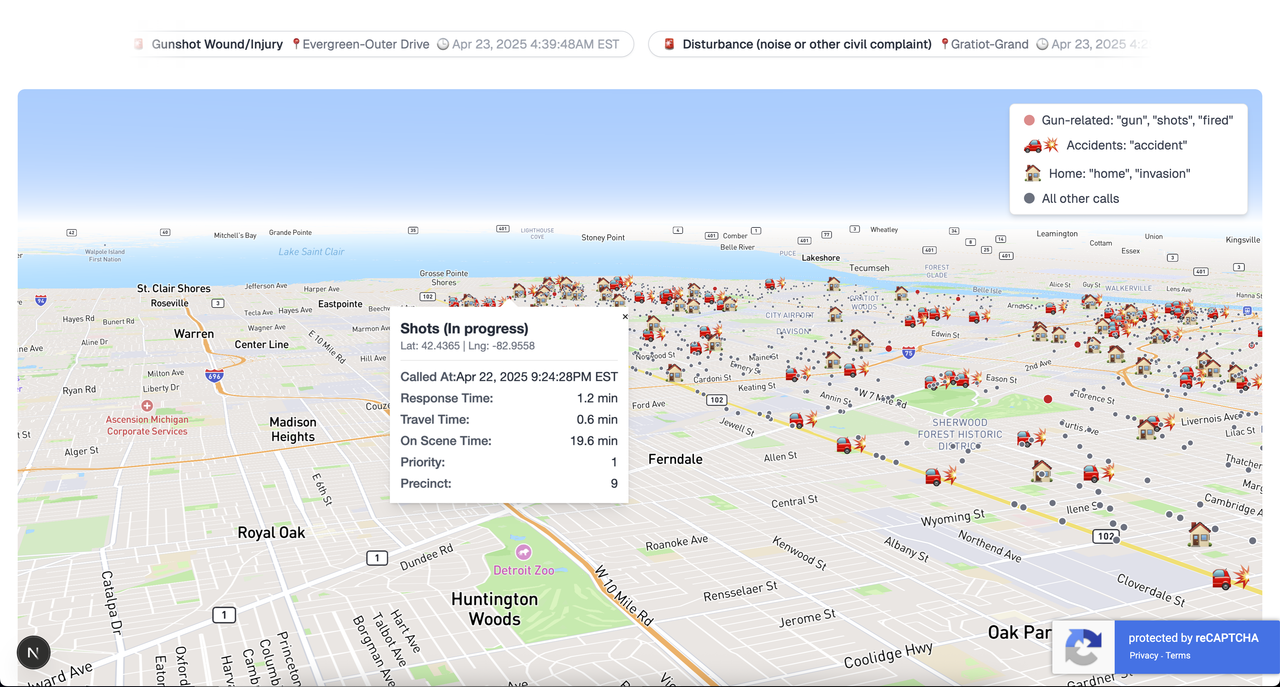
Task: Click the accident marker below Curtis Ave
Action: [1031, 438]
